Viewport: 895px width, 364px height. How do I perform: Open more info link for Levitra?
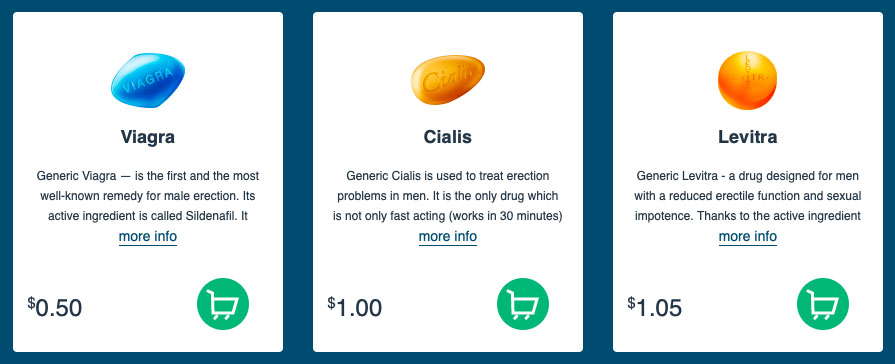(x=748, y=236)
